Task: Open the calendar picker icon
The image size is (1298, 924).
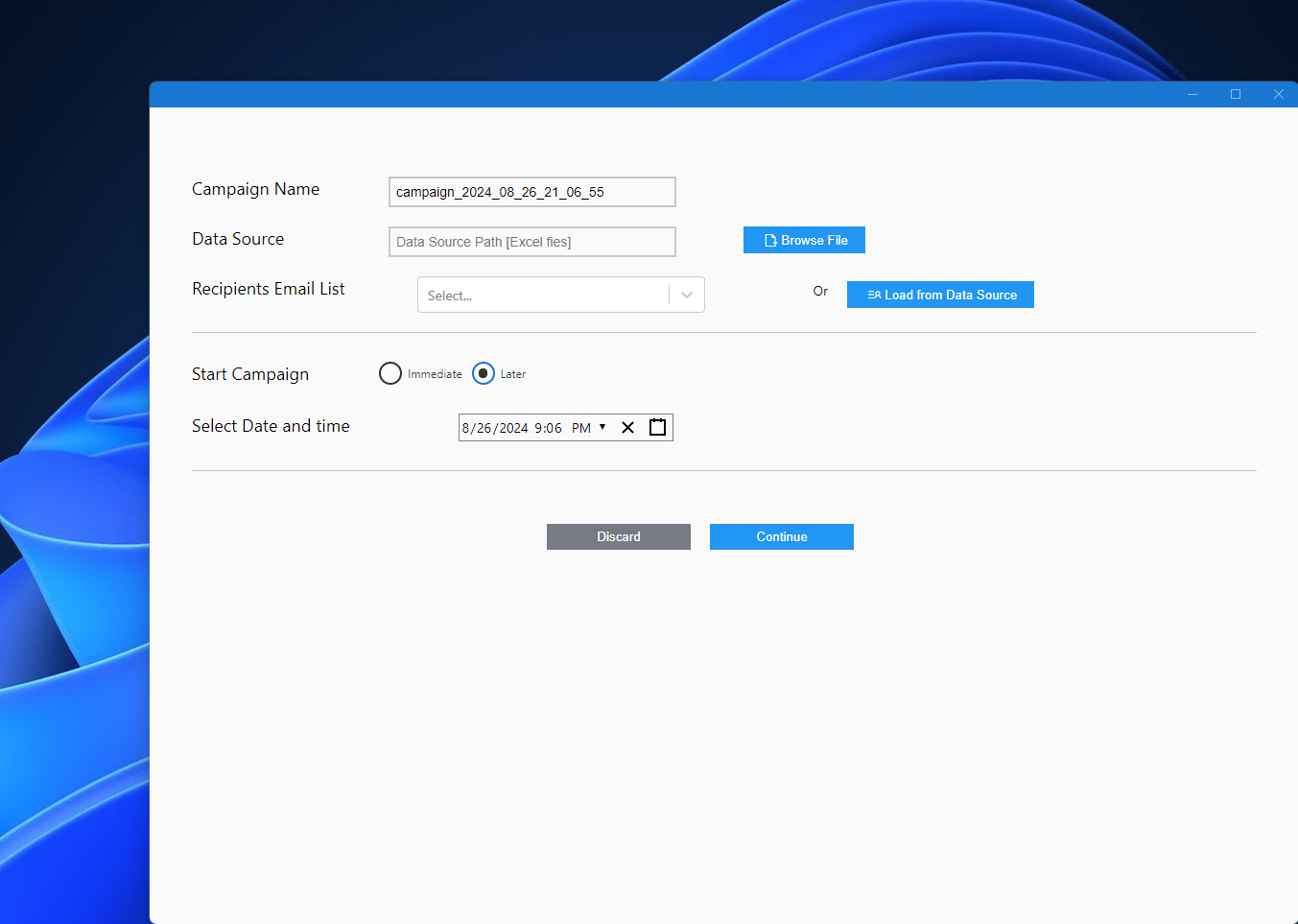Action: click(x=658, y=427)
